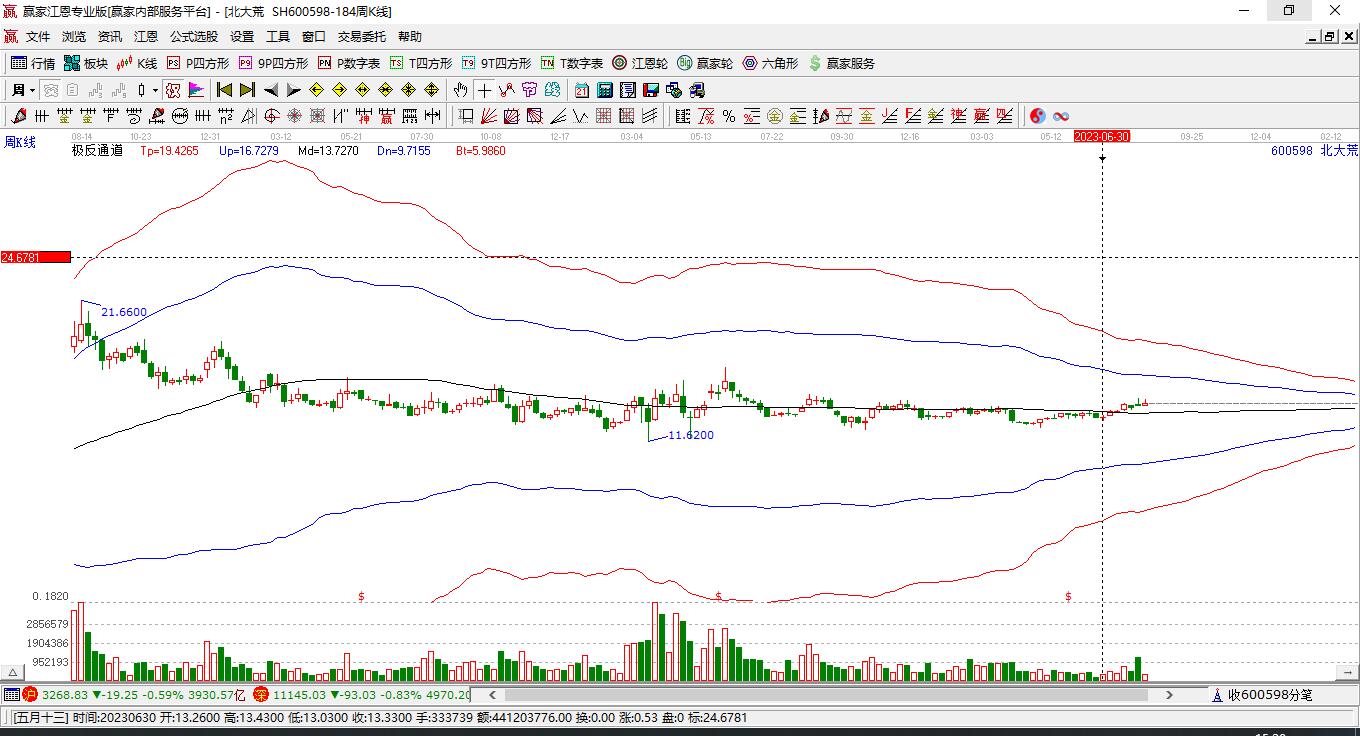This screenshot has height=736, width=1360.
Task: Click the 周K线 chart period label
Action: (20, 143)
